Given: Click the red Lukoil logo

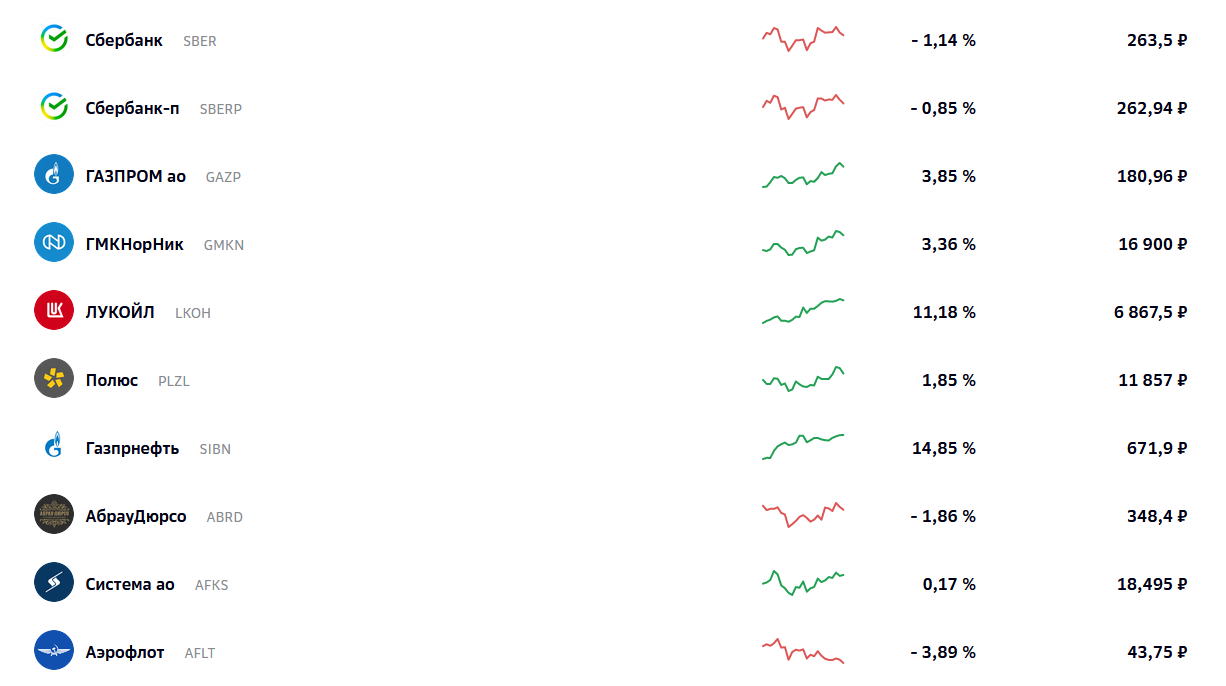Looking at the screenshot, I should pyautogui.click(x=54, y=311).
